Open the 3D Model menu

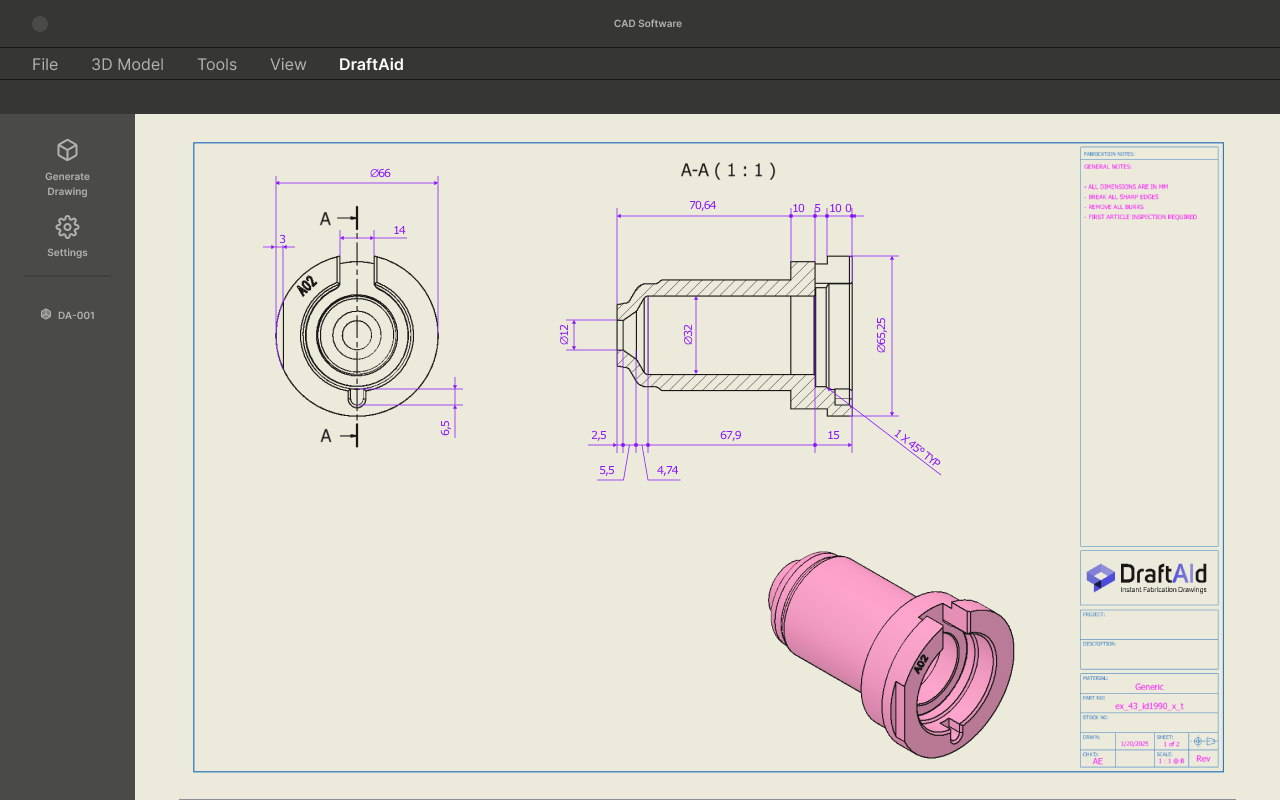coord(127,64)
